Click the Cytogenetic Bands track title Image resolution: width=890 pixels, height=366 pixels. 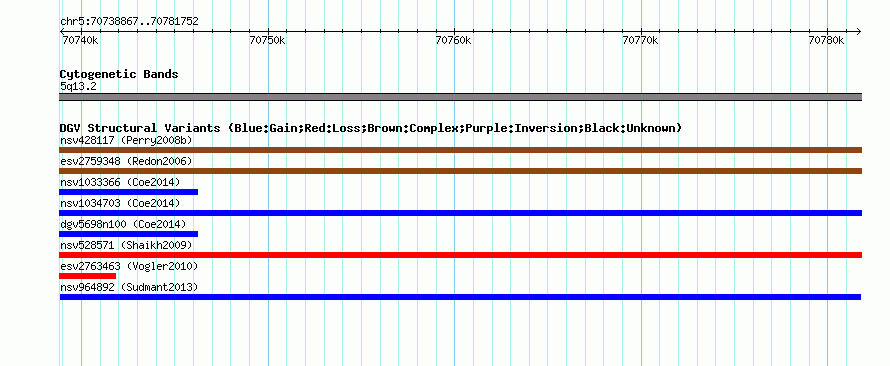point(119,74)
